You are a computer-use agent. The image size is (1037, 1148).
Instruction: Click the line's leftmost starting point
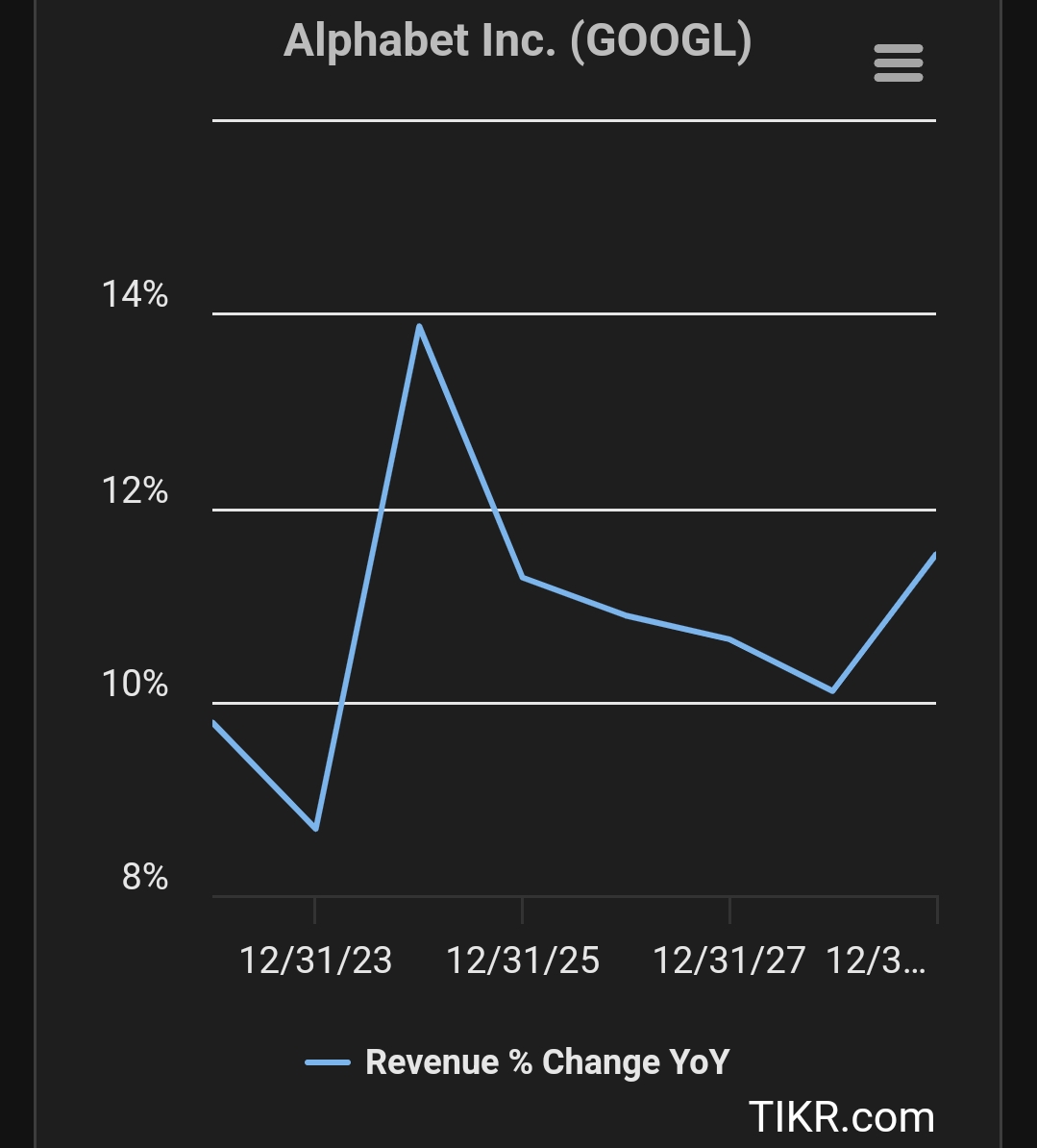[214, 723]
